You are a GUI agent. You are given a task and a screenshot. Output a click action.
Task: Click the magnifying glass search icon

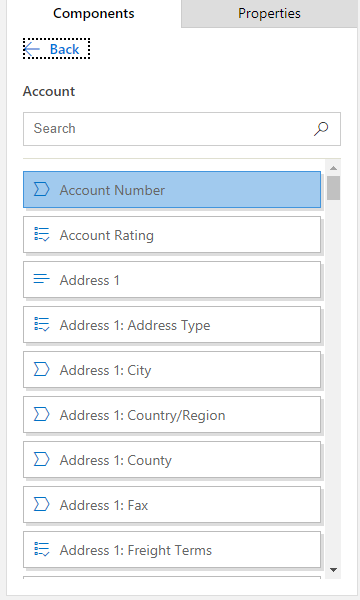321,129
